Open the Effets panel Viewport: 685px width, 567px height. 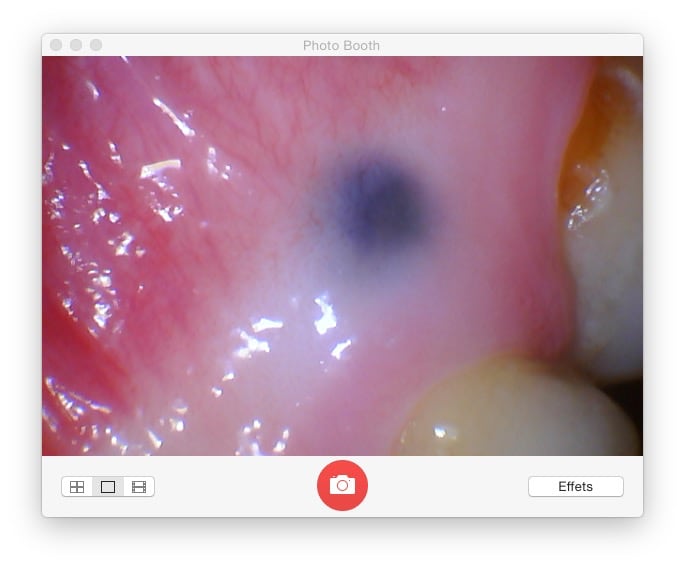pyautogui.click(x=575, y=487)
